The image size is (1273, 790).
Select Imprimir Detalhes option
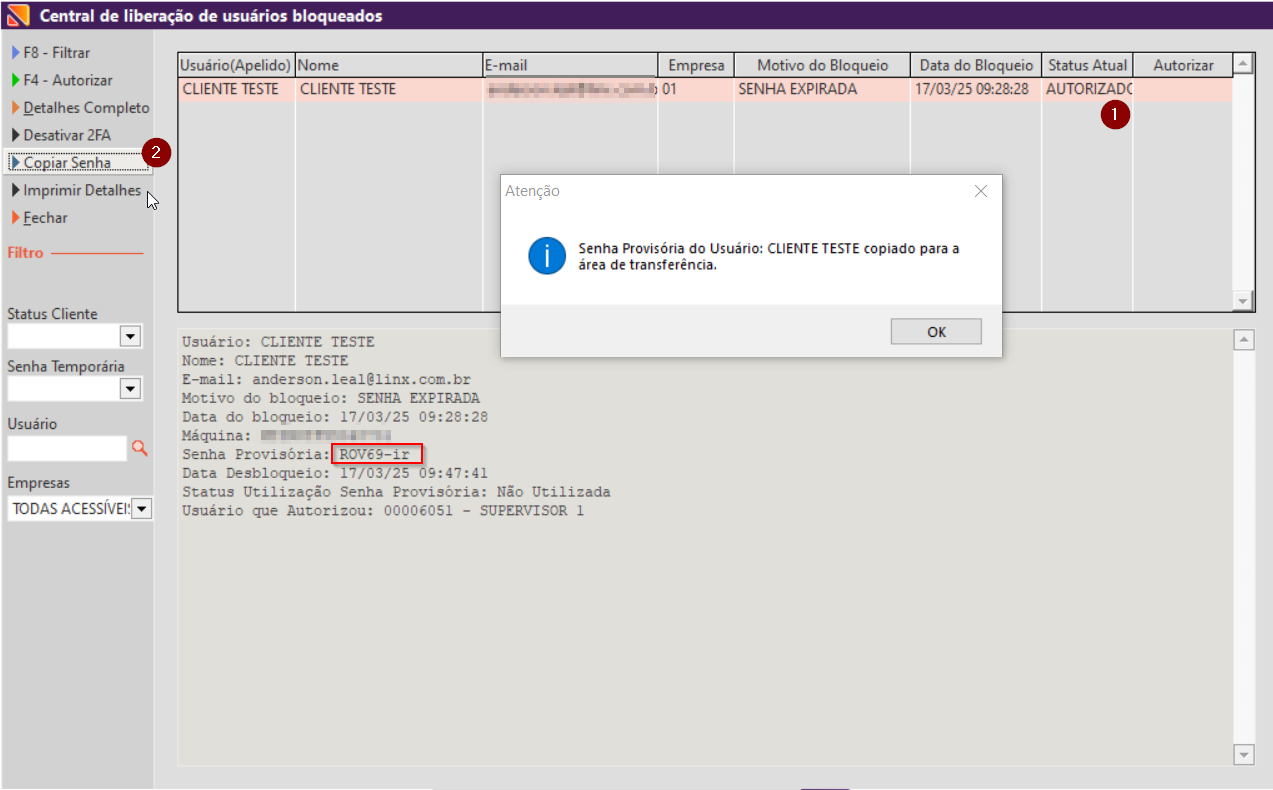[82, 190]
